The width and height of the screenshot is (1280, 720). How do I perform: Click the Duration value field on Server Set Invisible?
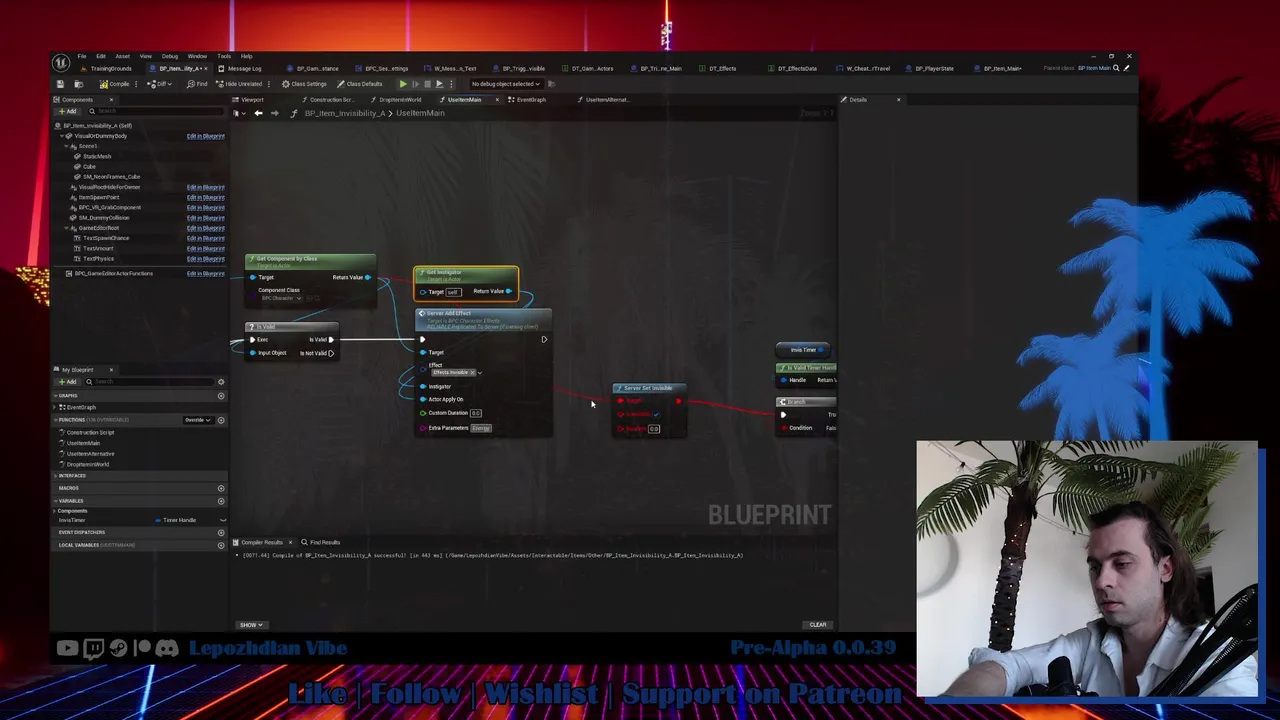(x=653, y=429)
